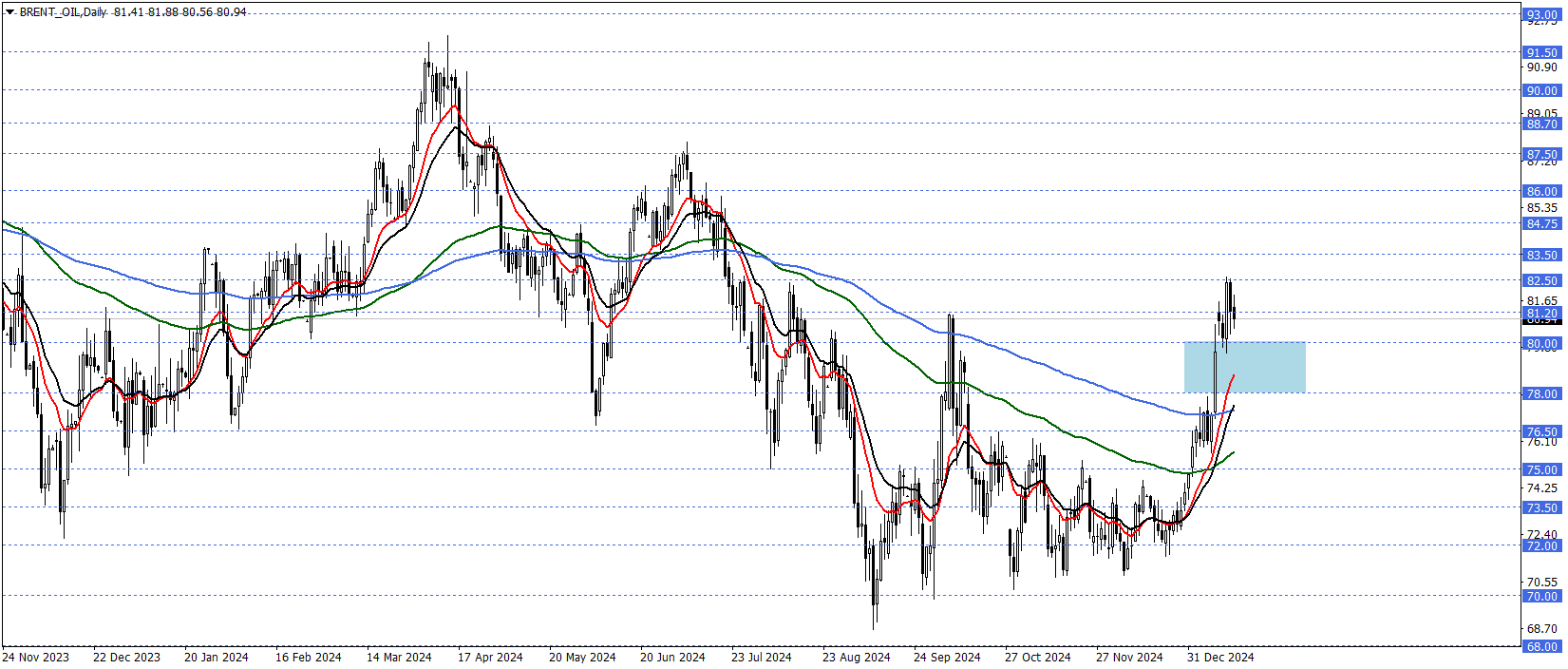Click the 72.00 price level label
The height and width of the screenshot is (669, 1568).
point(1541,545)
